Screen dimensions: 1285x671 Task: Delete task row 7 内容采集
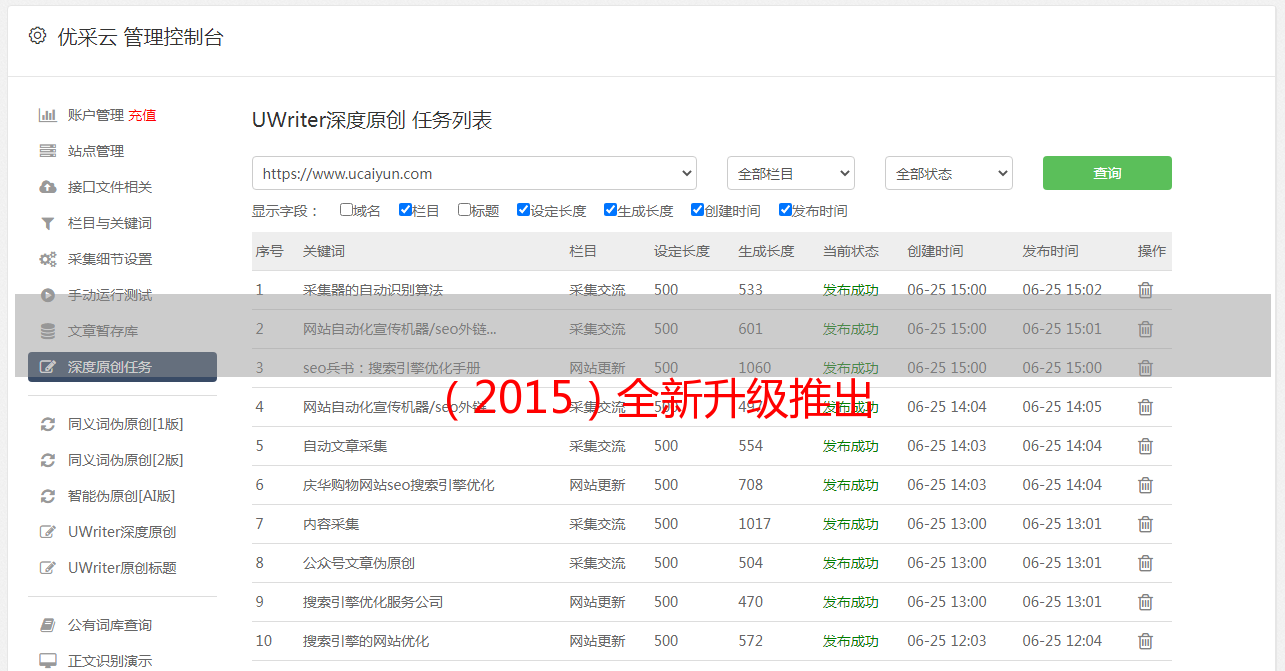[x=1145, y=524]
